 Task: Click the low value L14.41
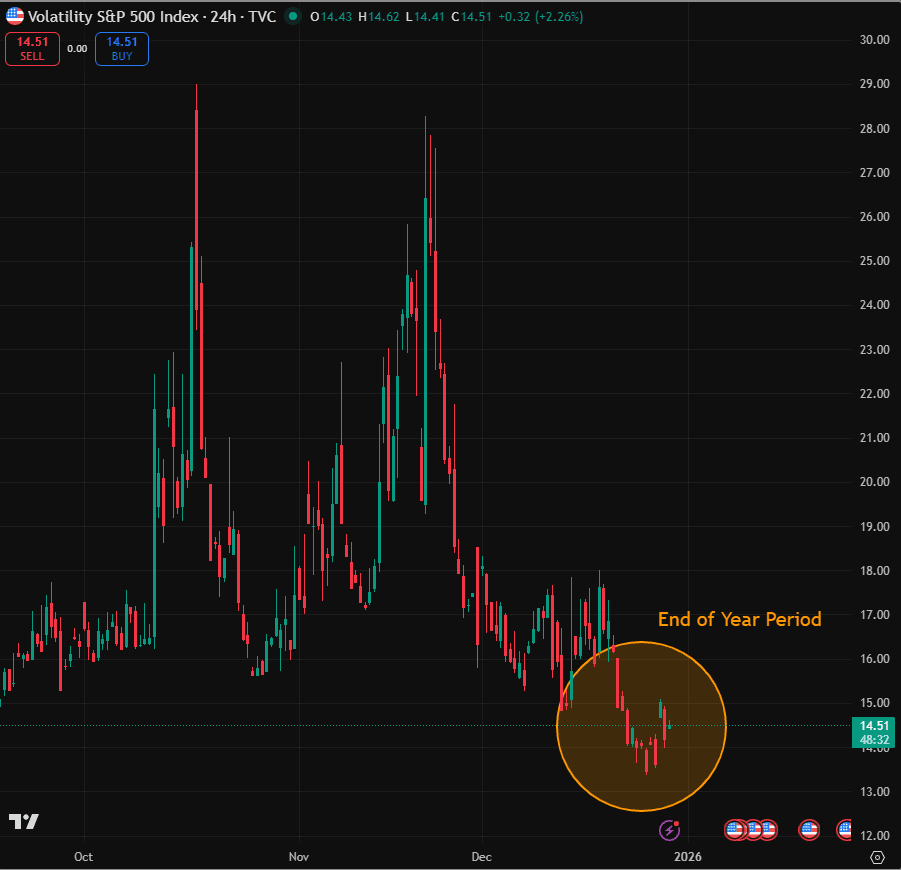[425, 17]
